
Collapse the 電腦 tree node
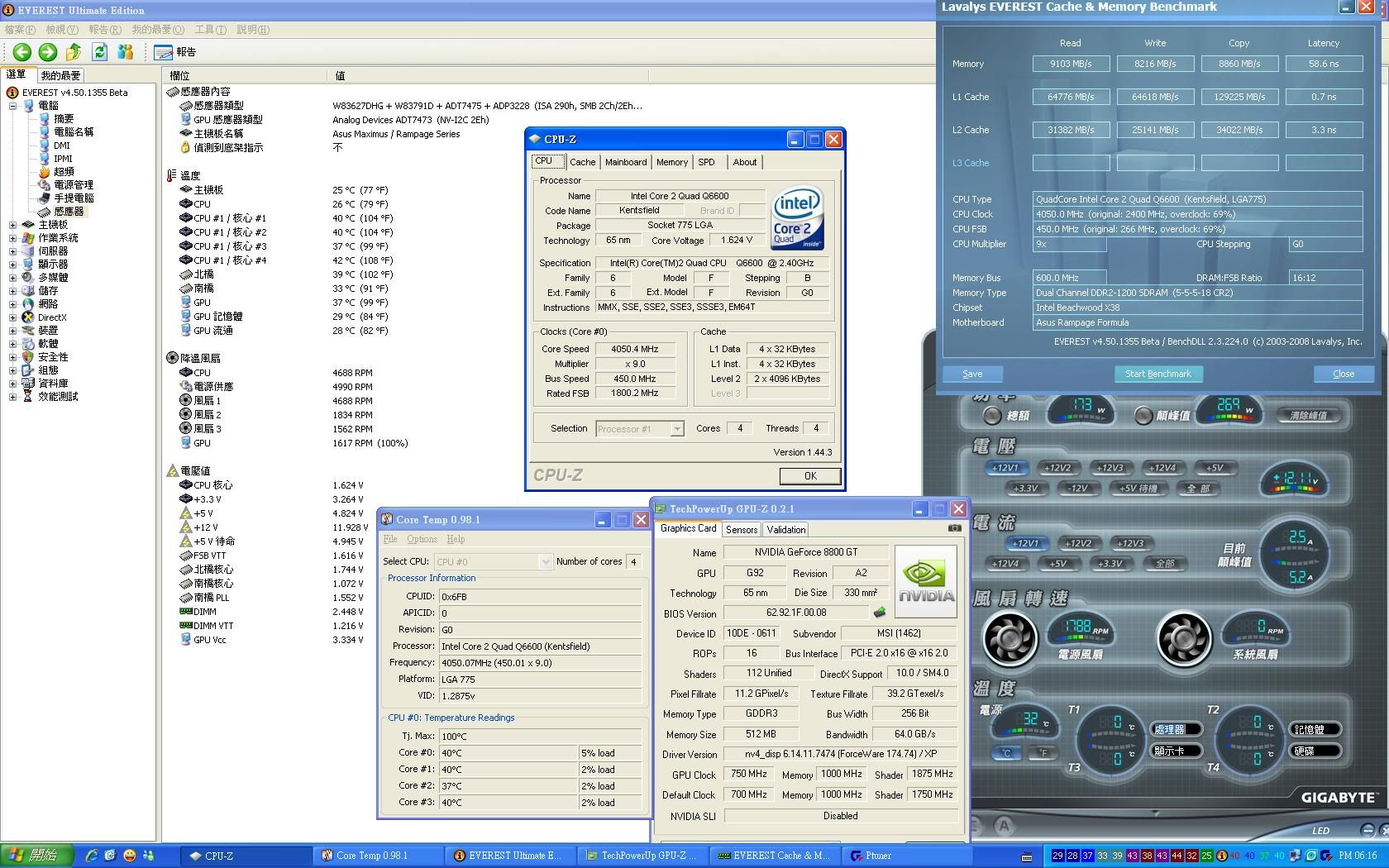coord(12,106)
